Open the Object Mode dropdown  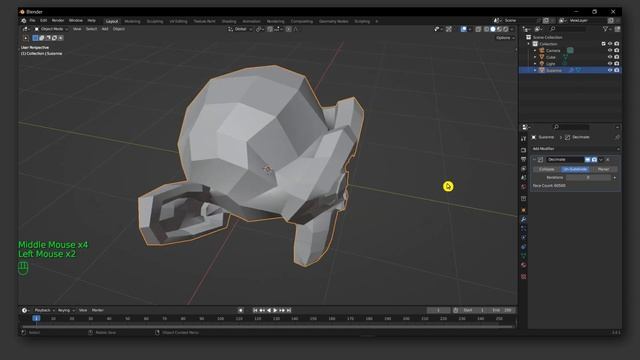tap(51, 29)
